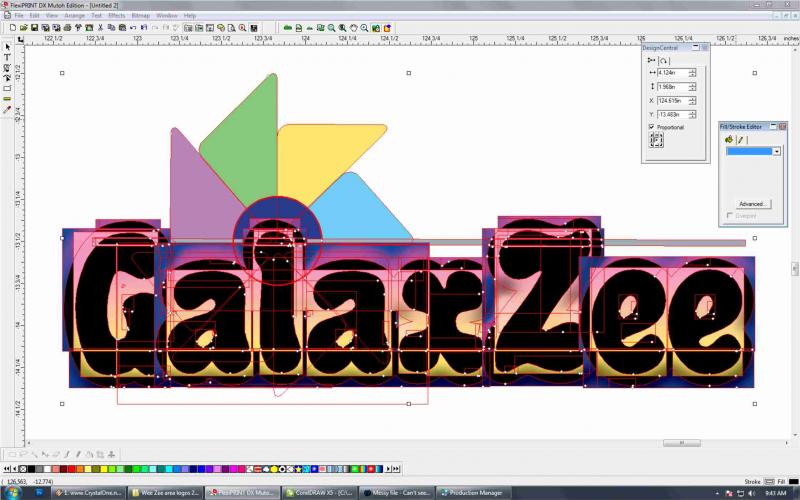The width and height of the screenshot is (800, 500).
Task: Open the Windows Start button
Action: coord(12,493)
